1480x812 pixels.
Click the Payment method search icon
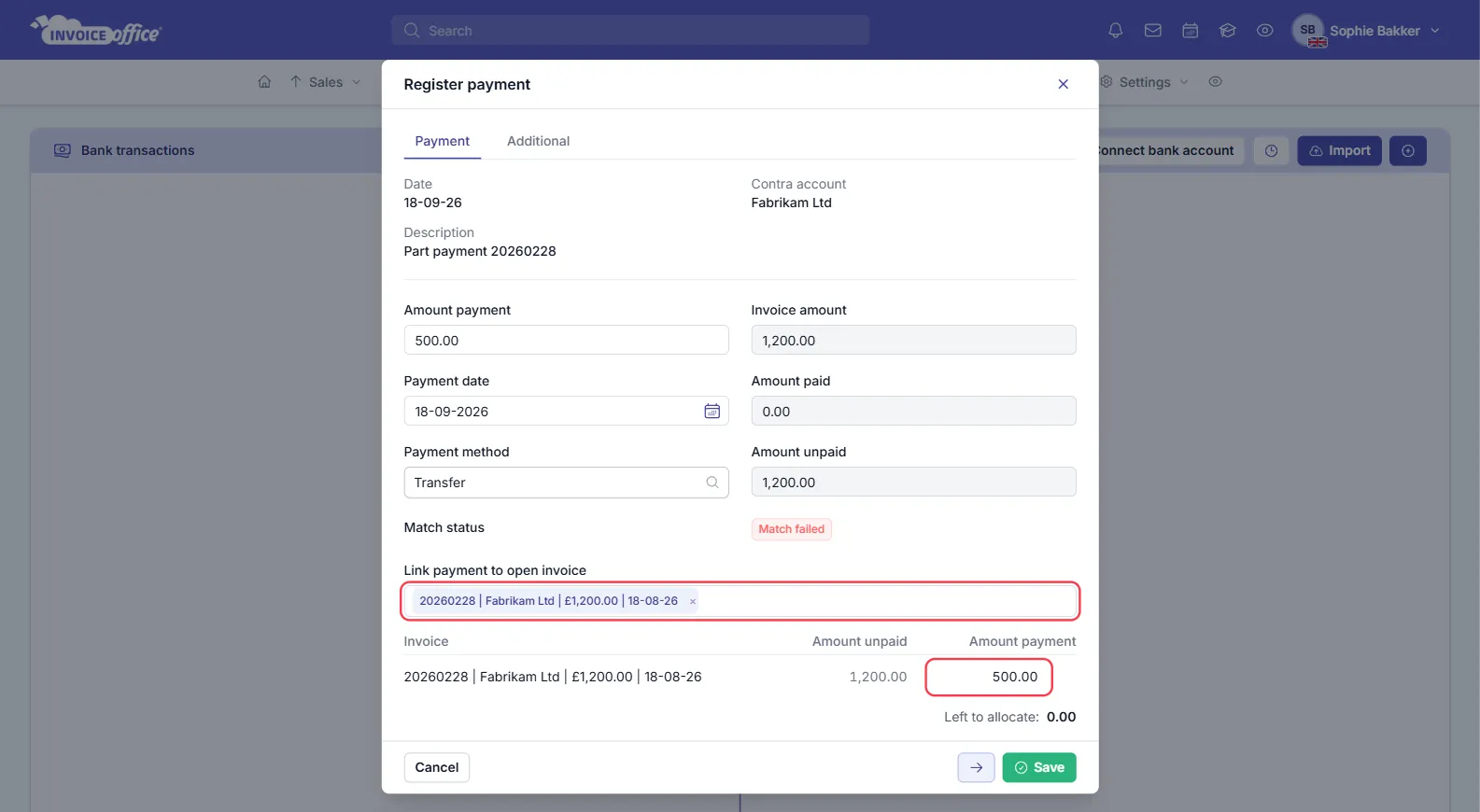[712, 483]
